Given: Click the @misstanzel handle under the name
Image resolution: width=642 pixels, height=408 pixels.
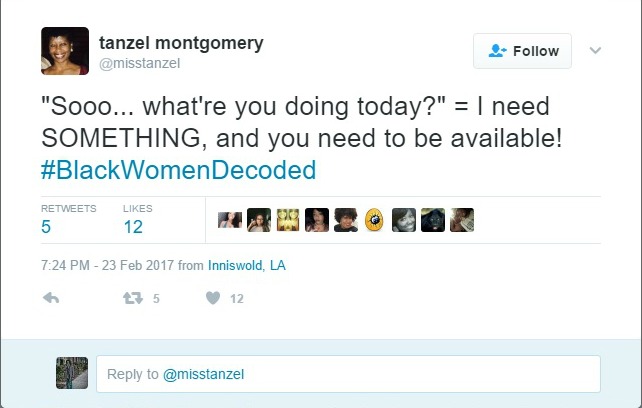Looking at the screenshot, I should point(139,63).
